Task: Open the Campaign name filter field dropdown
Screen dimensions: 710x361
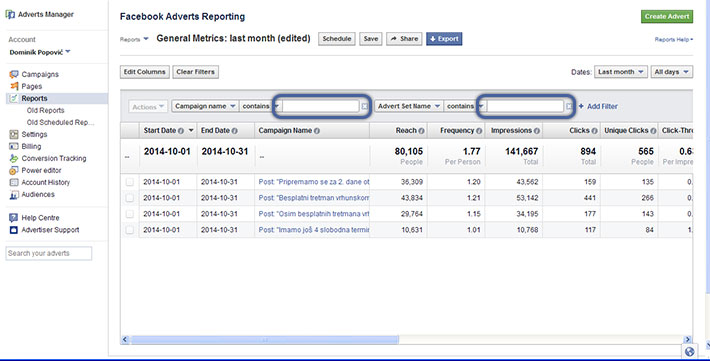Action: pyautogui.click(x=205, y=106)
